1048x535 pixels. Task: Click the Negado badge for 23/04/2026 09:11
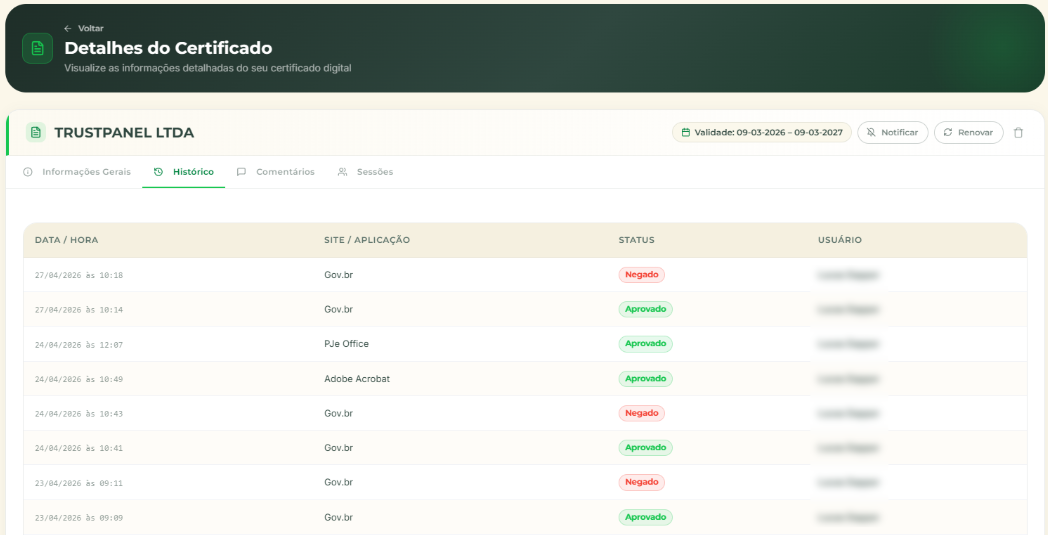coord(642,482)
